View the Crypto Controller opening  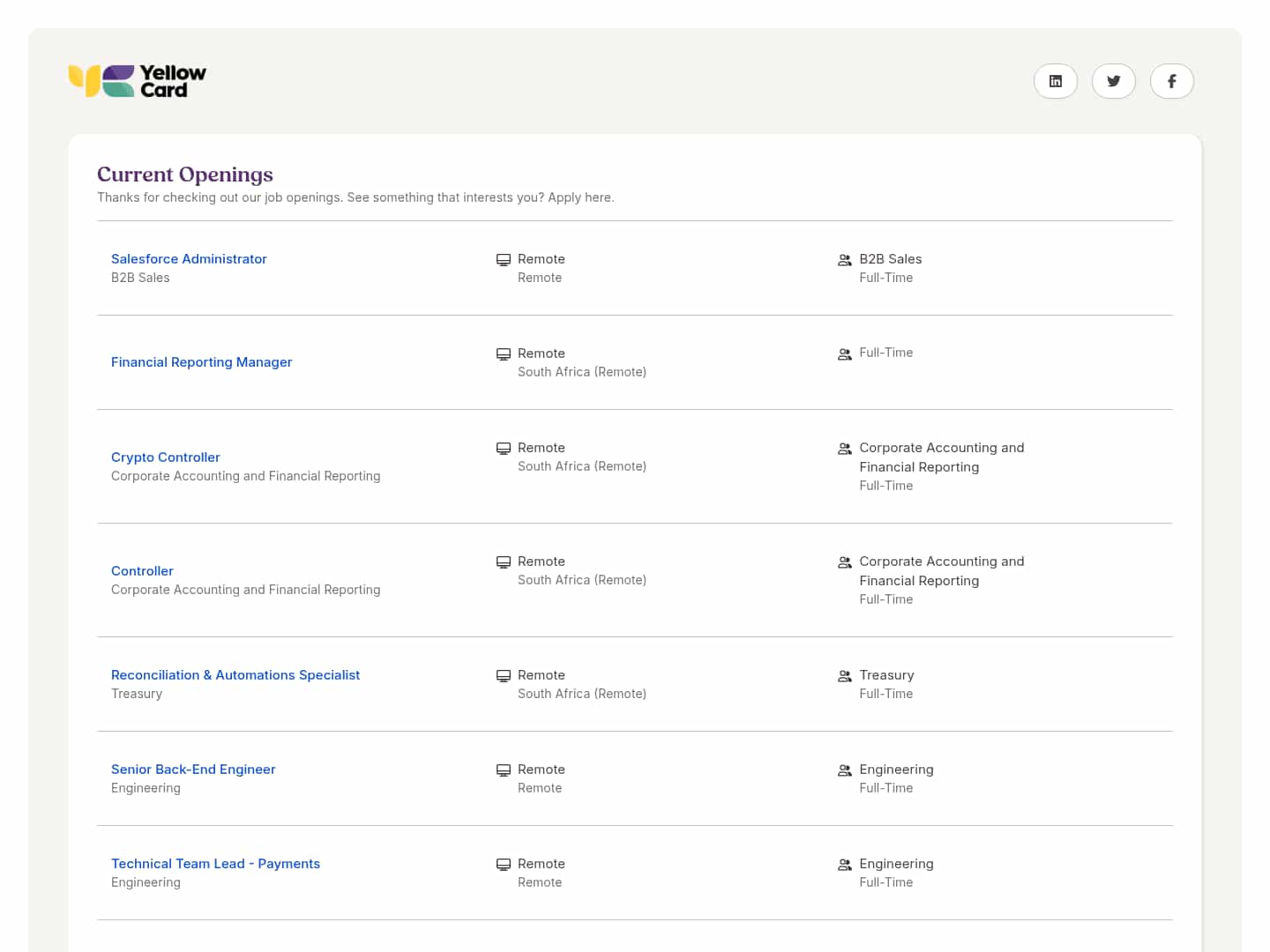point(166,457)
